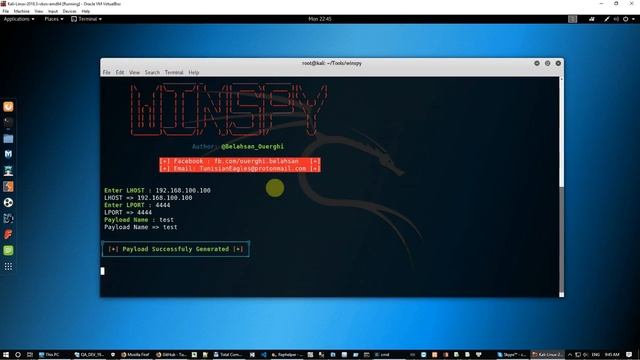This screenshot has width=640, height=360.
Task: Open the Applications menu in Kali top bar
Action: pos(19,19)
